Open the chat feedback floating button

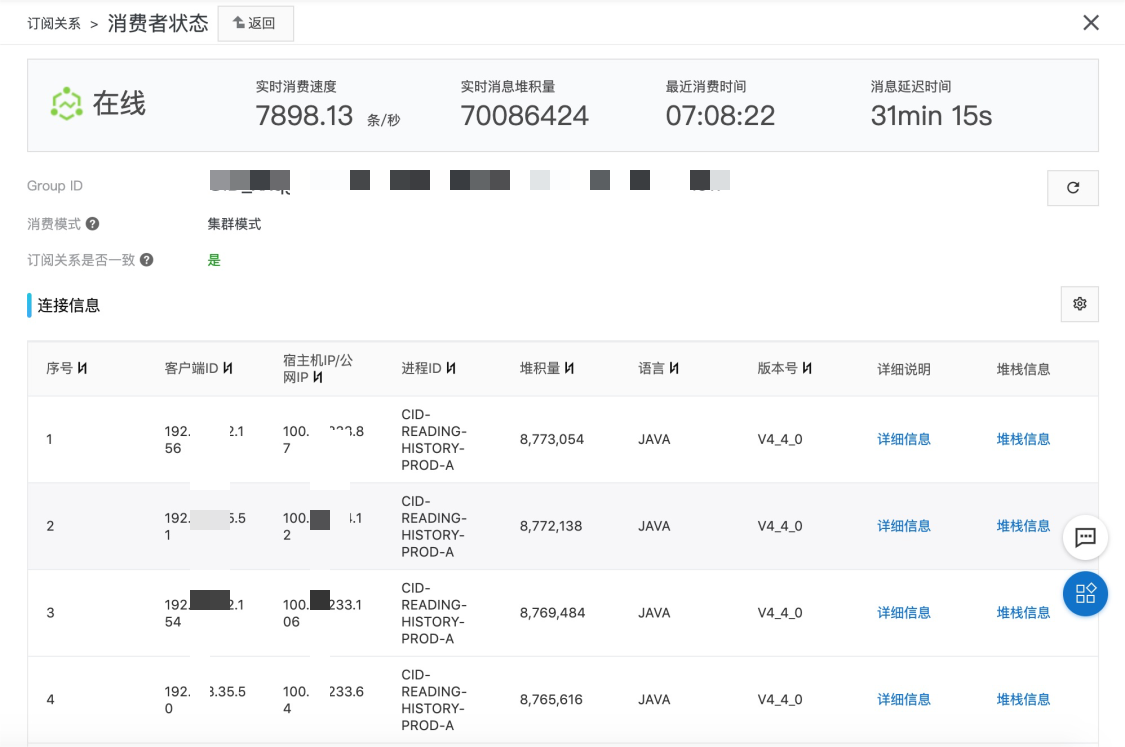[1085, 537]
